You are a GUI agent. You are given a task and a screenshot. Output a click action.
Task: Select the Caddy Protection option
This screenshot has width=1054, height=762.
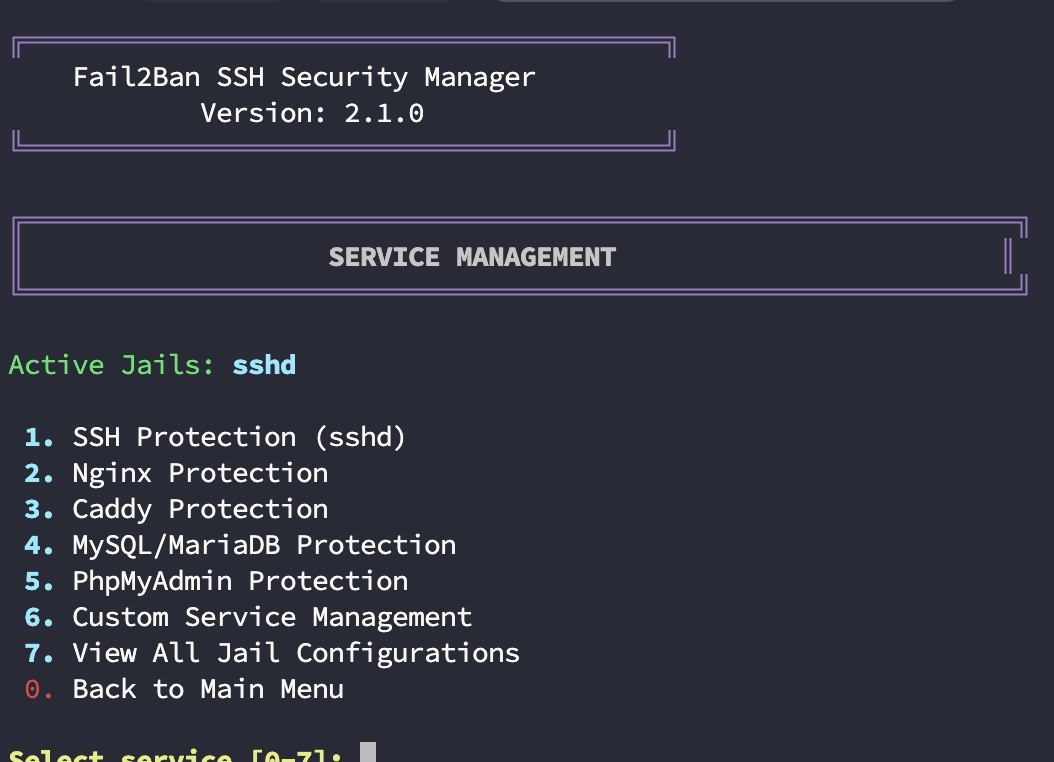coord(200,509)
